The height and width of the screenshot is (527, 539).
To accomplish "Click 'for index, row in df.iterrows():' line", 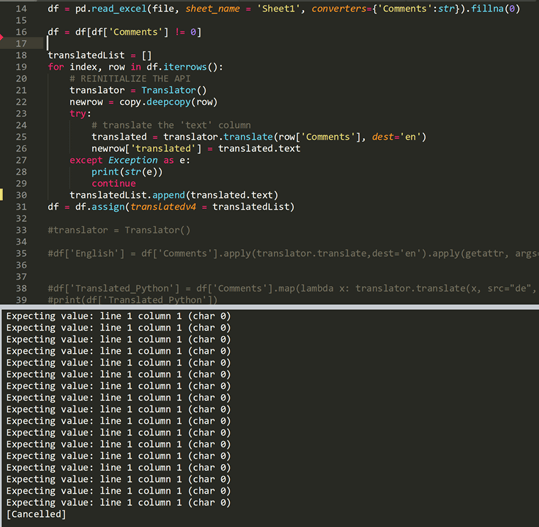I will pyautogui.click(x=135, y=67).
